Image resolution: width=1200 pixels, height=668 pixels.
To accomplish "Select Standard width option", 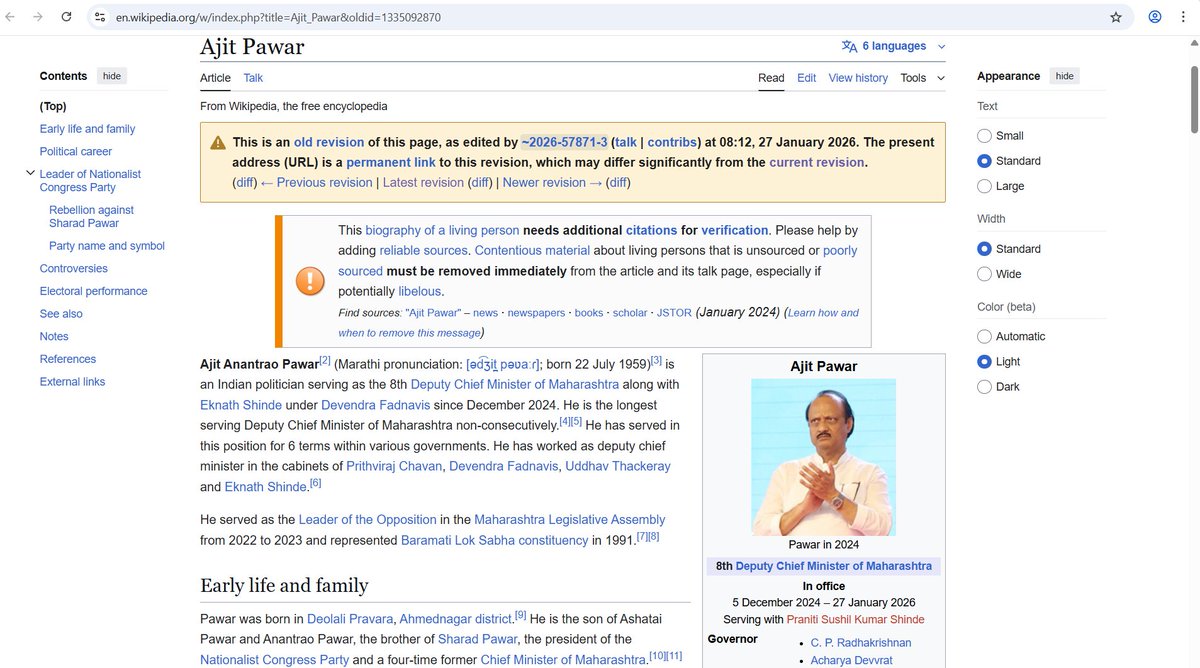I will (984, 249).
